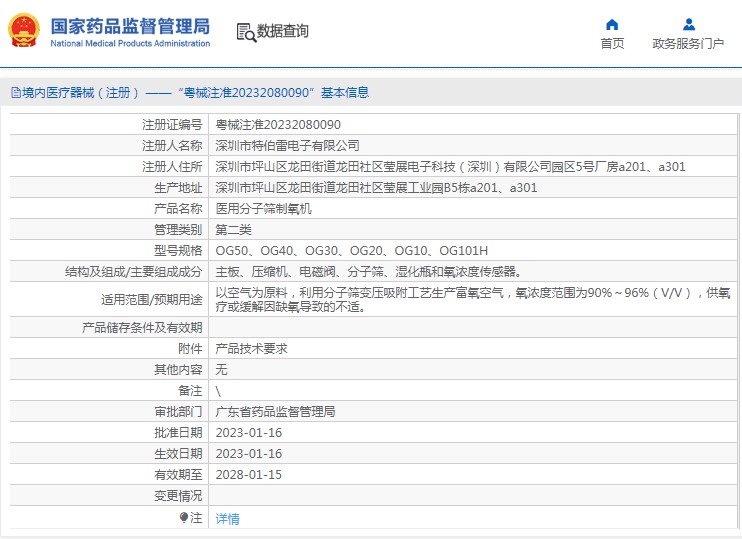The height and width of the screenshot is (539, 742).
Task: Click the 第二类 management class value
Action: click(x=233, y=230)
